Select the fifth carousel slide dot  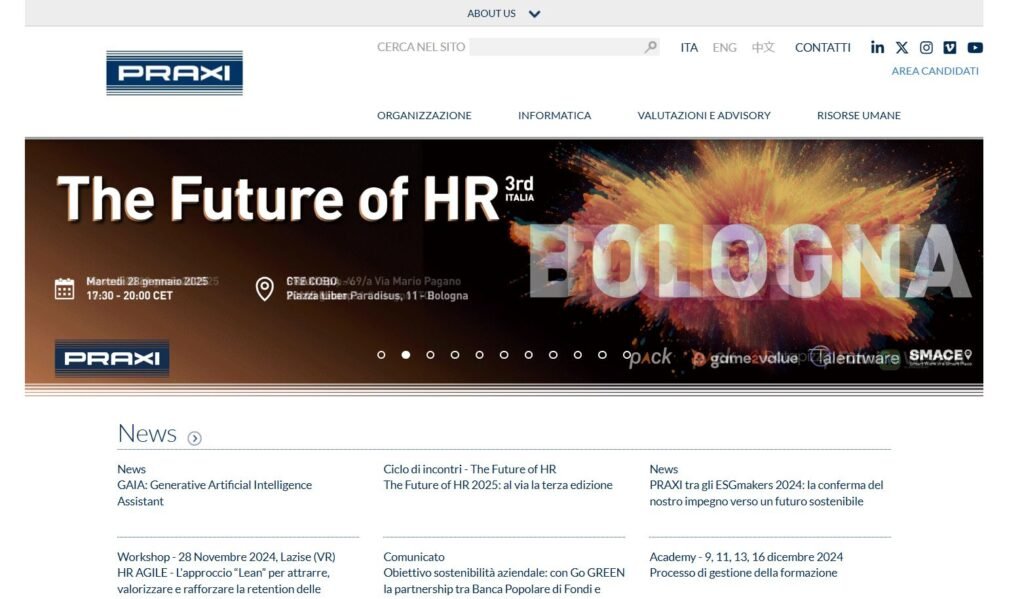click(x=479, y=355)
